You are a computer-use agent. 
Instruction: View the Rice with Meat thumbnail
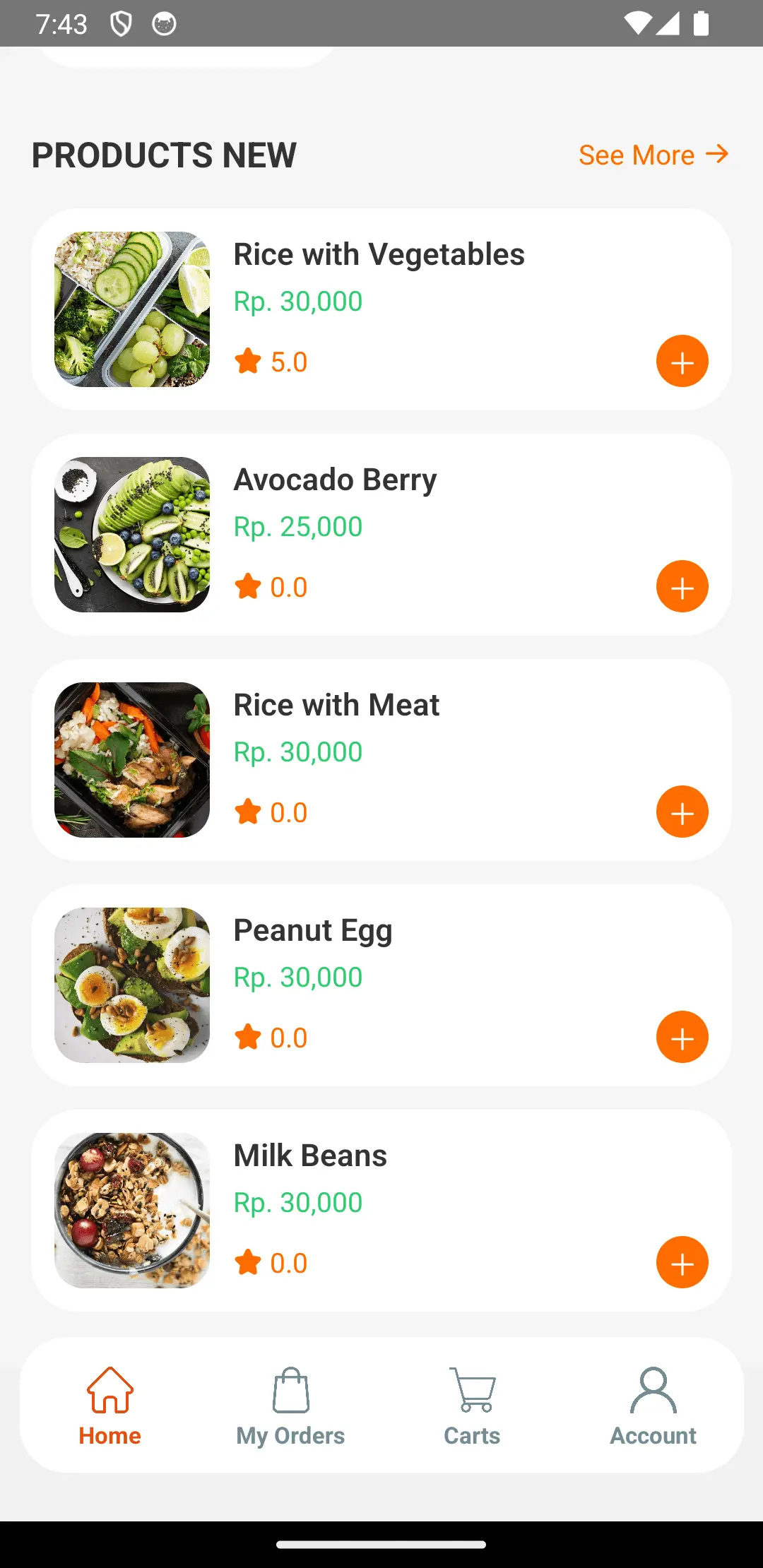coord(132,760)
